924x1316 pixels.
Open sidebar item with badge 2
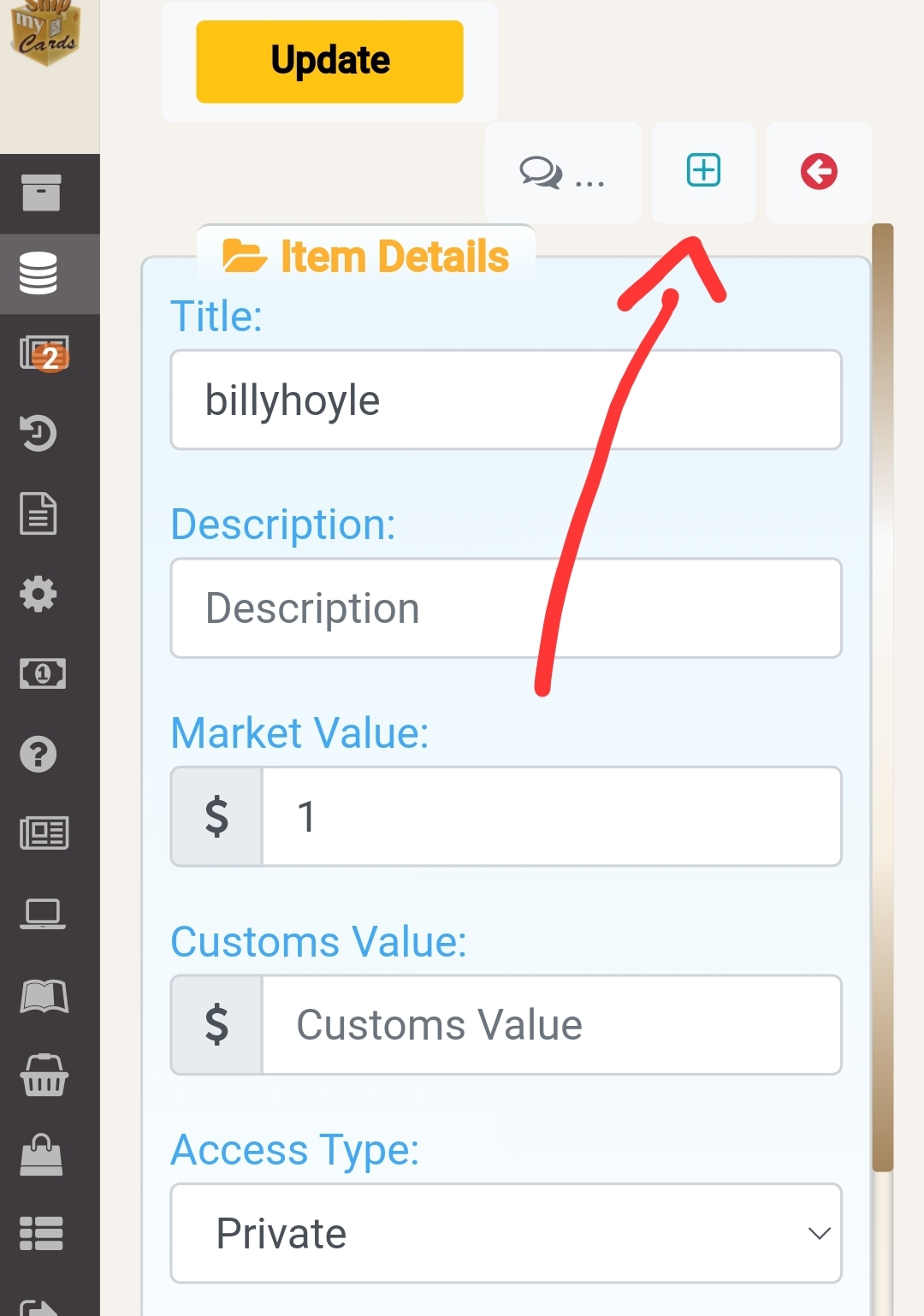point(44,353)
